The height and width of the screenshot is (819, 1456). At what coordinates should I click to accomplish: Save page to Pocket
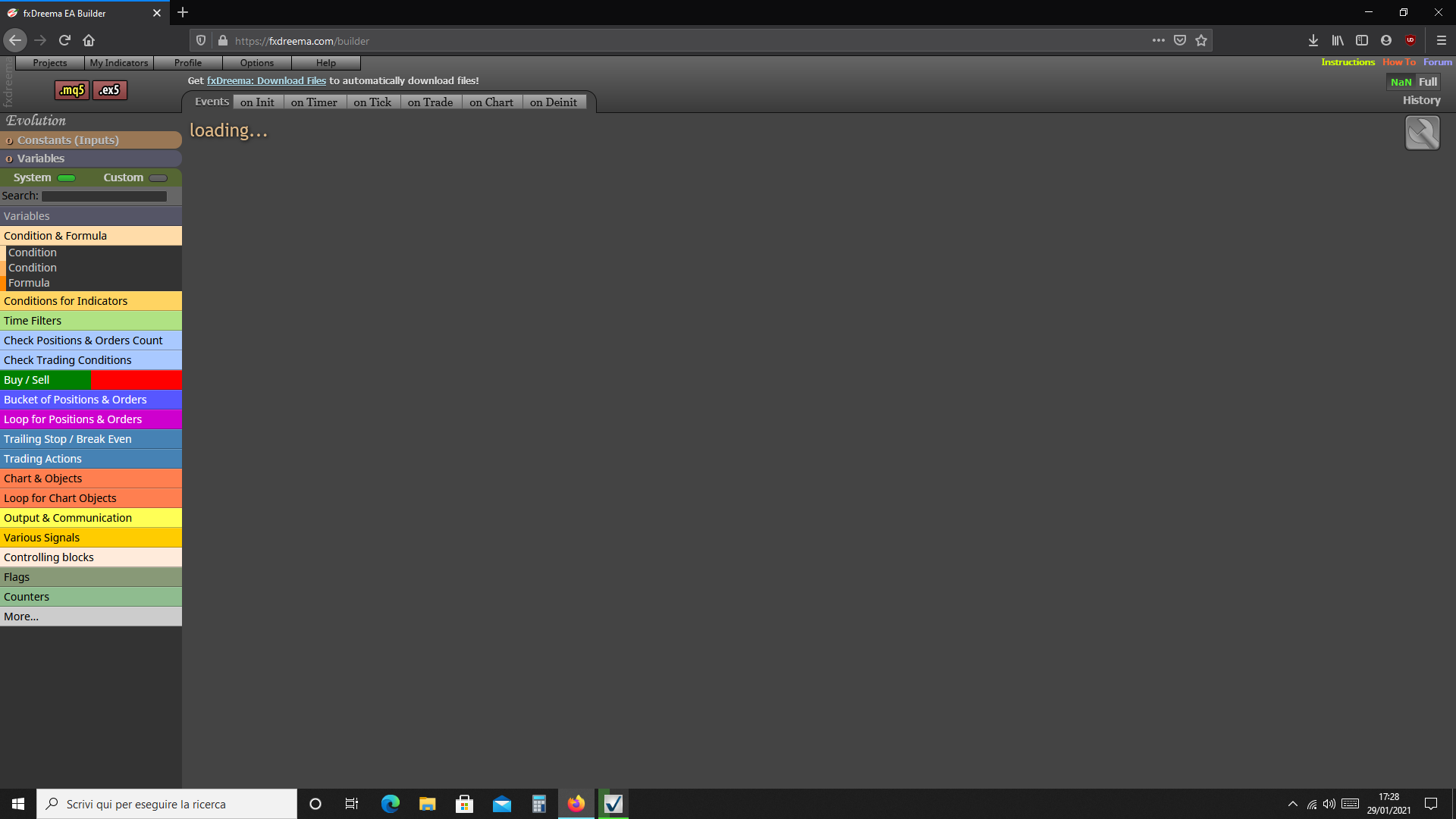tap(1180, 41)
